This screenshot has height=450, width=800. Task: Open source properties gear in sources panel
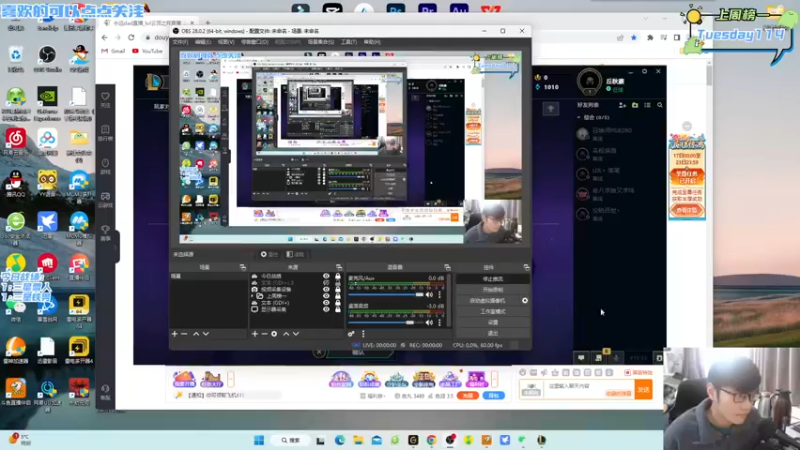274,334
